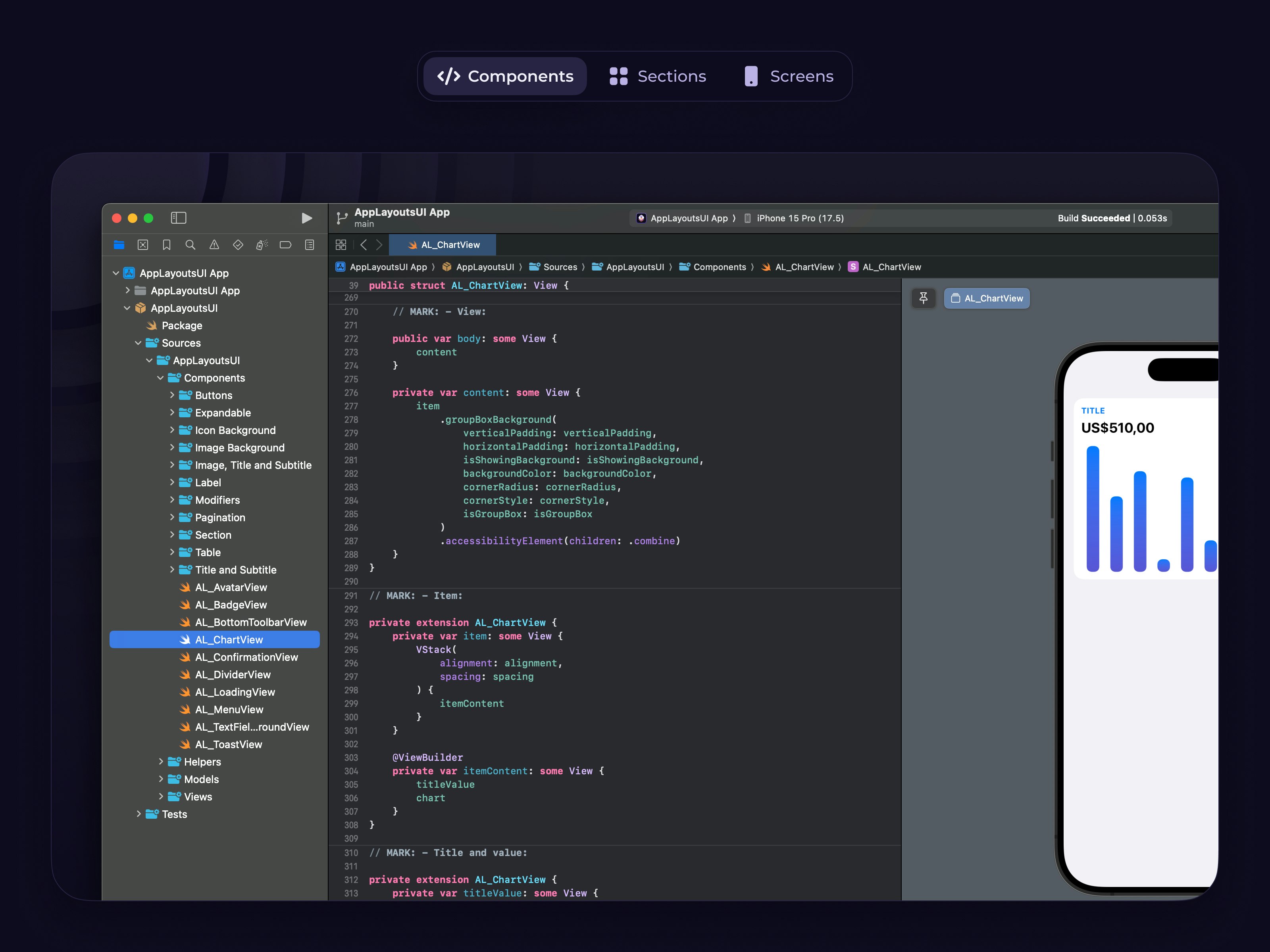The height and width of the screenshot is (952, 1270).
Task: Open the Test navigator diamond icon
Action: [238, 245]
